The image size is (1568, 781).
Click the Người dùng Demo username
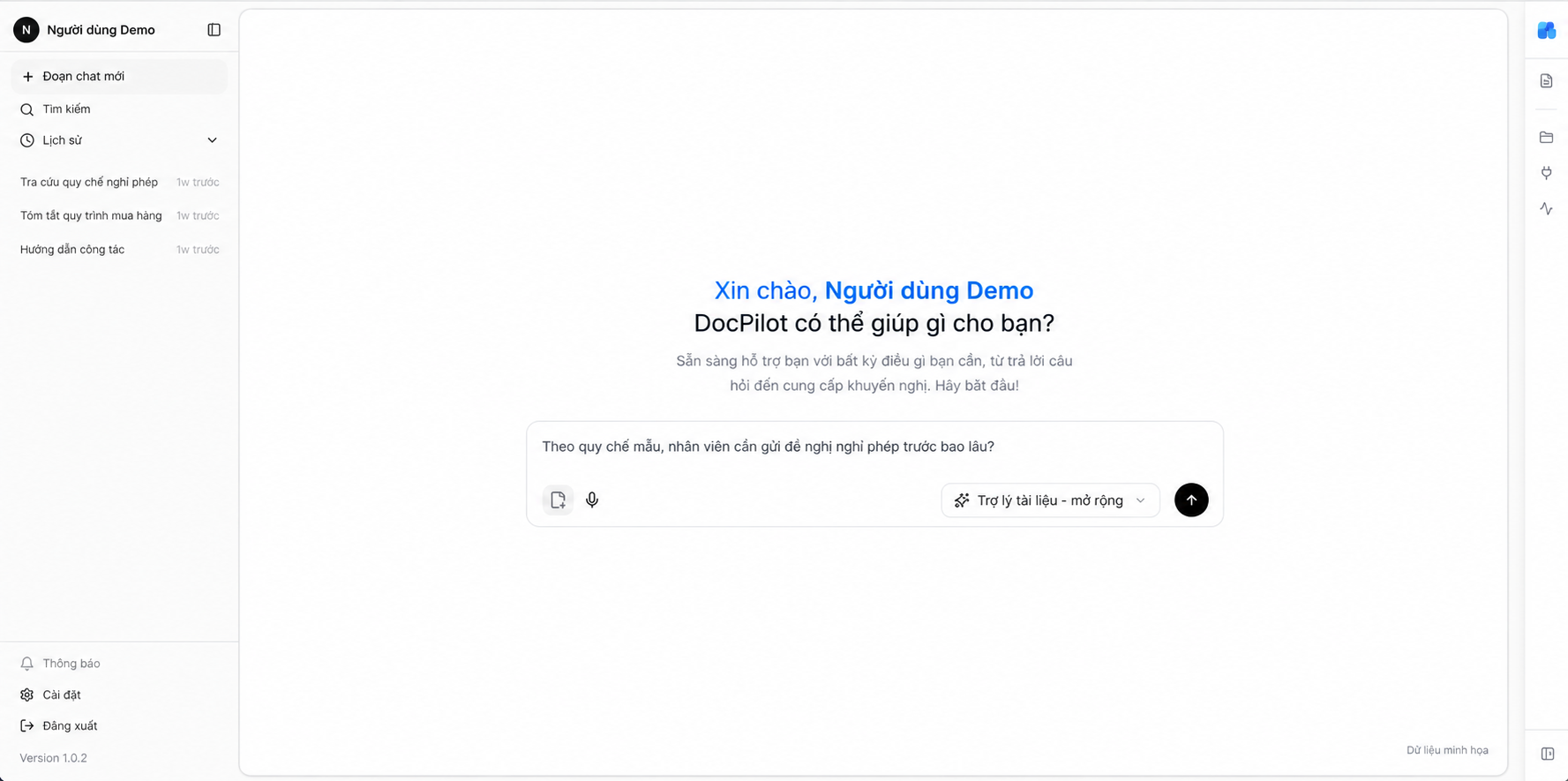coord(101,30)
